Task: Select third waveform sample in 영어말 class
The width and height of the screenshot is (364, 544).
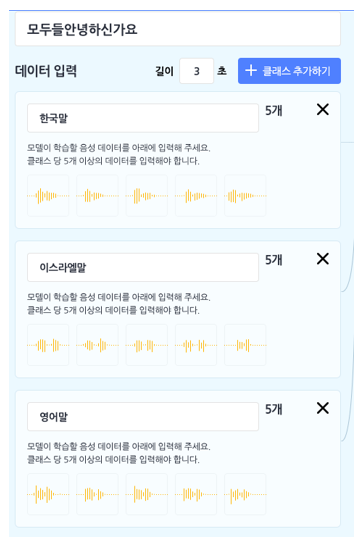Action: (x=146, y=494)
